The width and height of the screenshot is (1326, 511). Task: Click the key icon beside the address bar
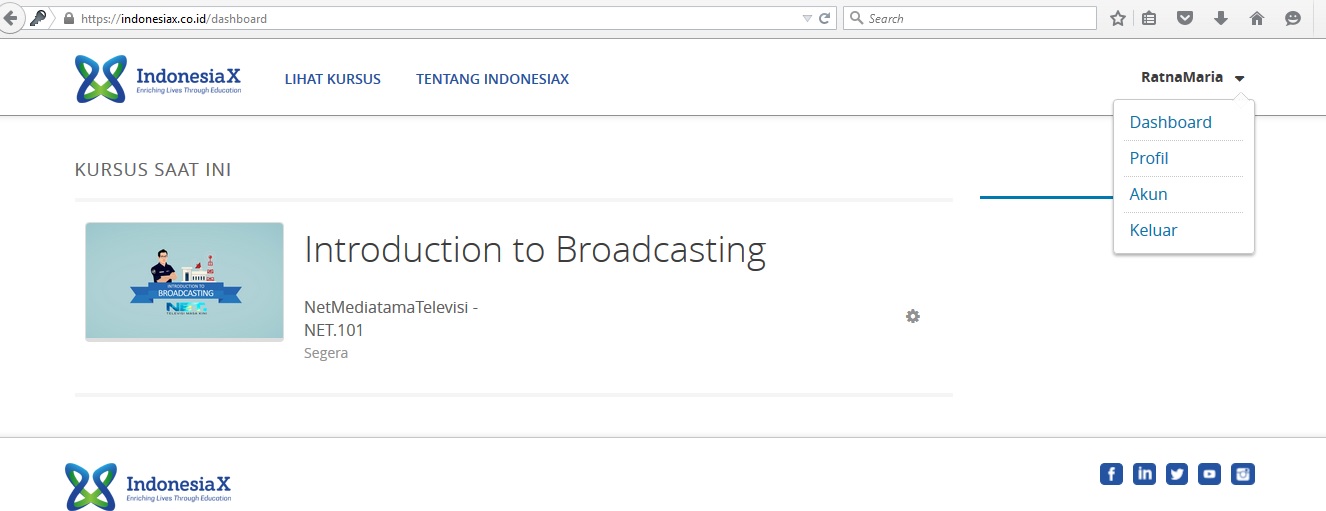coord(39,18)
